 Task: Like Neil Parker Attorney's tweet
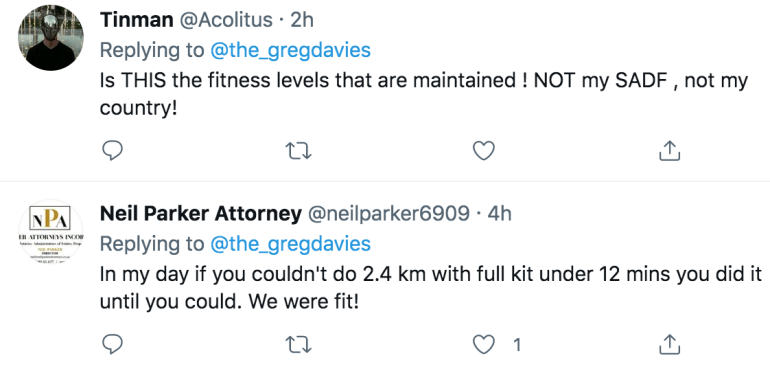tap(483, 344)
